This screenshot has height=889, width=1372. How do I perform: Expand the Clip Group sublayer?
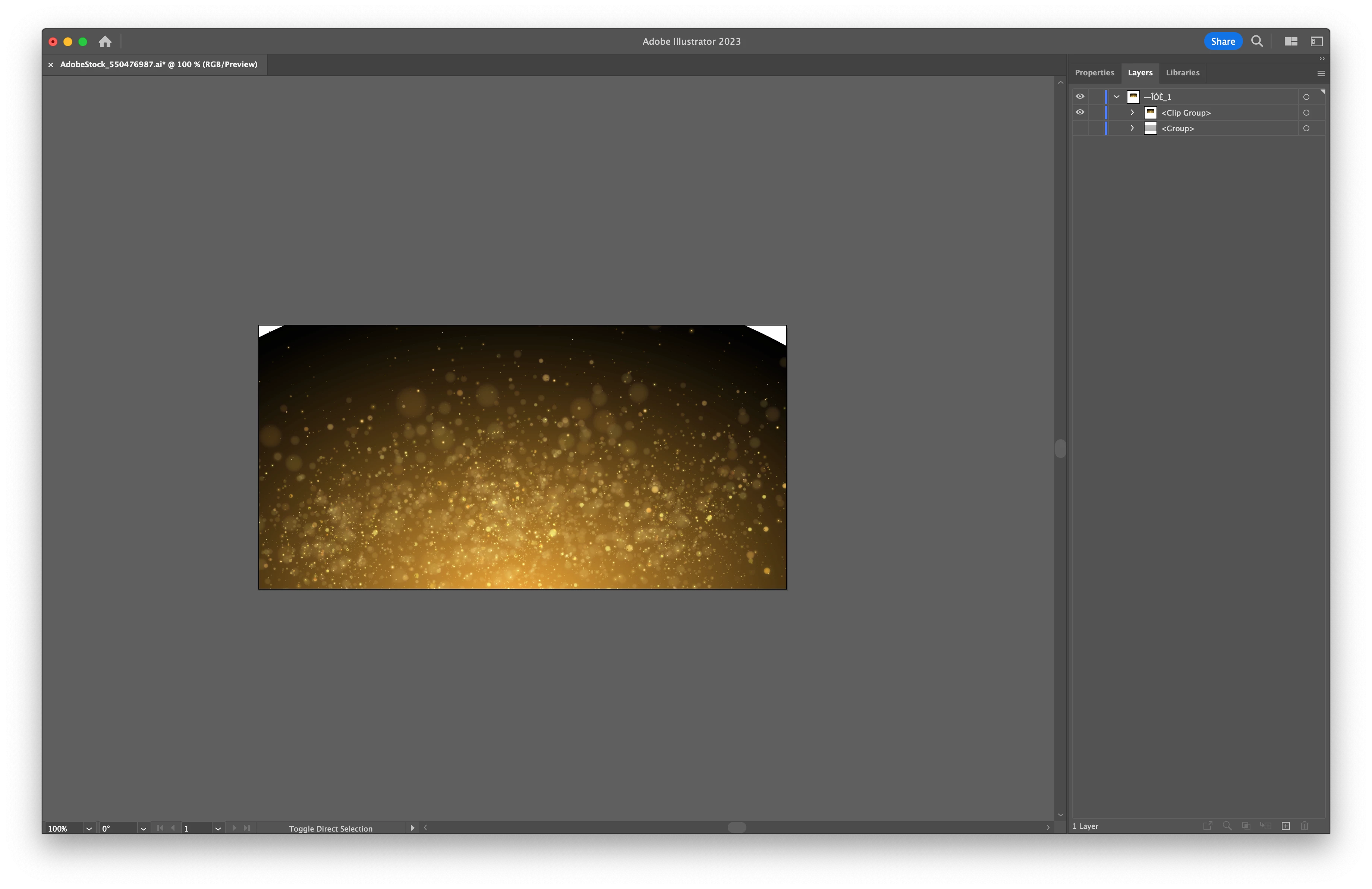[1132, 112]
